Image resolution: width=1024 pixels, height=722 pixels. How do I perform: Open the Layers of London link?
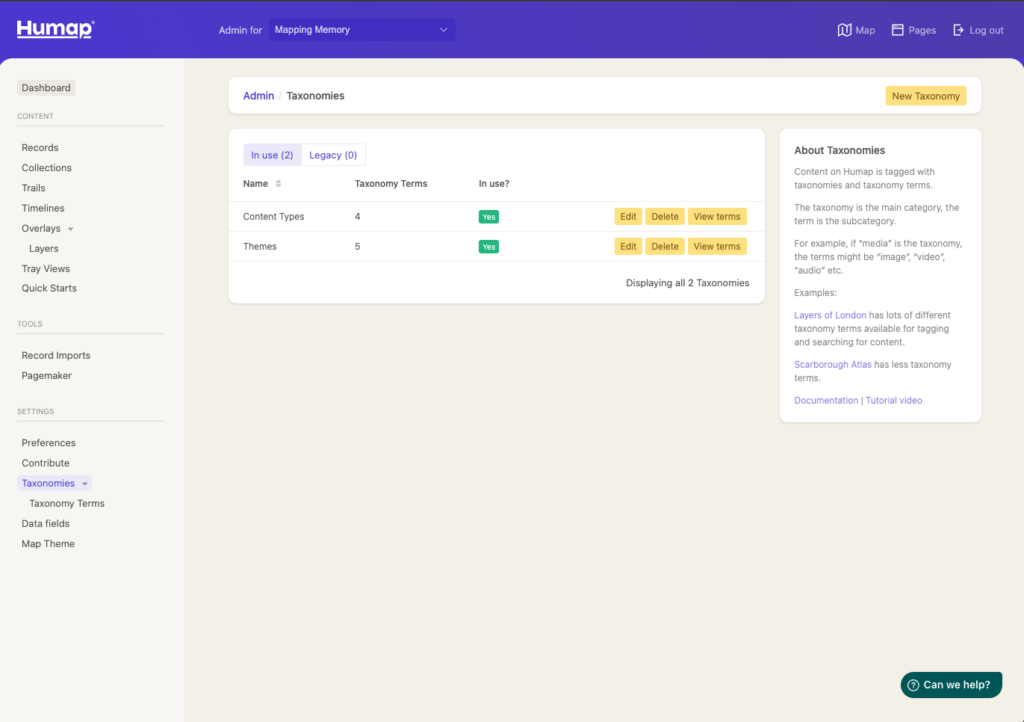click(830, 315)
